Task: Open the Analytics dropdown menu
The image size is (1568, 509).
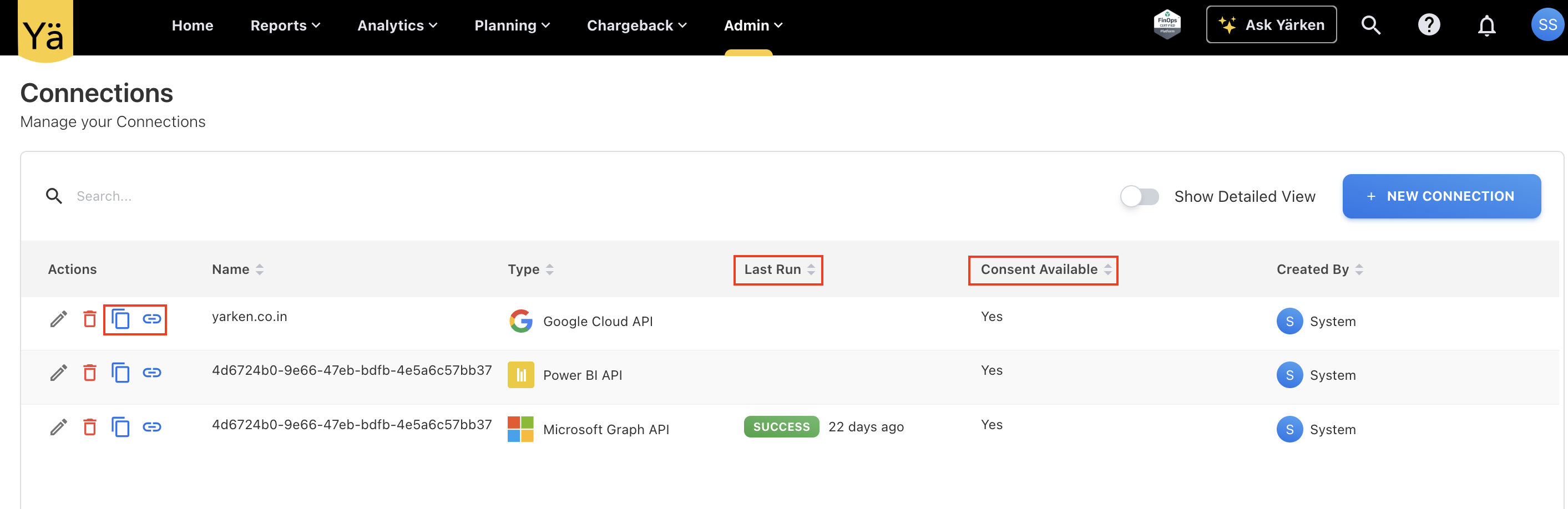Action: [397, 26]
